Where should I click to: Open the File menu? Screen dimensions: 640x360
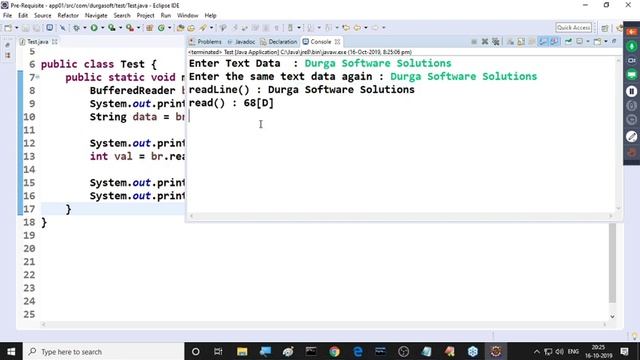click(7, 16)
